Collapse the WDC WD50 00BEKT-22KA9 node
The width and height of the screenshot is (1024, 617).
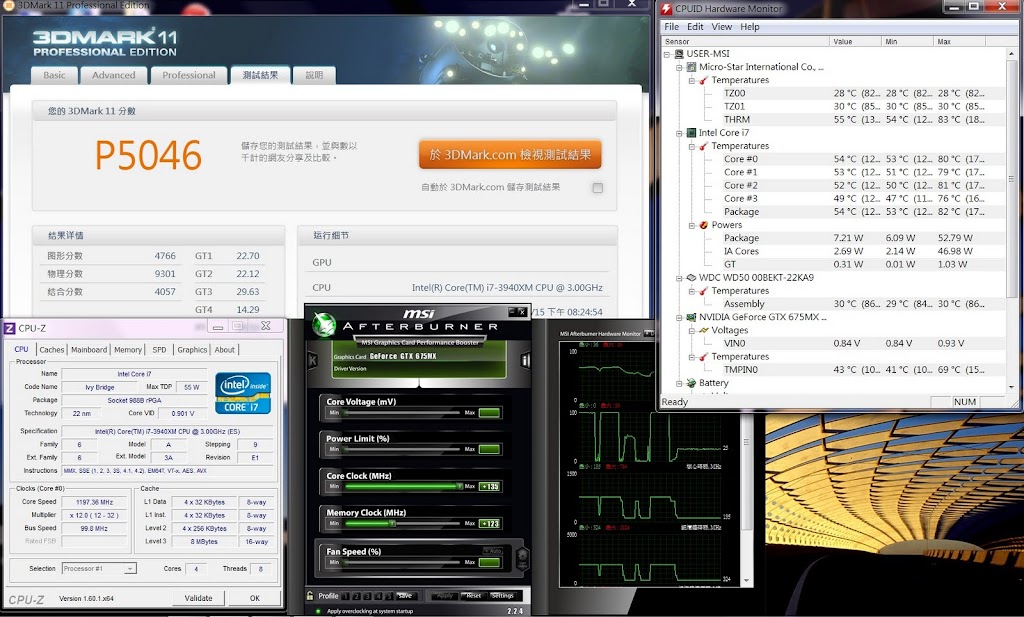(x=679, y=278)
